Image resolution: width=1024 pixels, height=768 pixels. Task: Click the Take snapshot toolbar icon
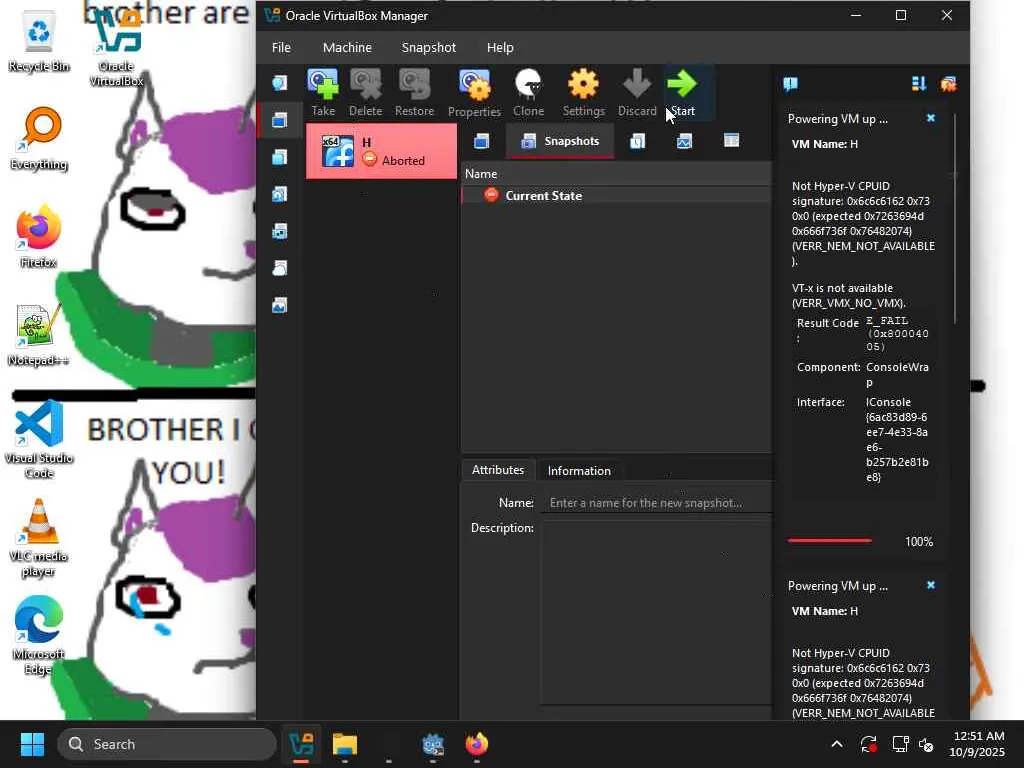[x=323, y=93]
